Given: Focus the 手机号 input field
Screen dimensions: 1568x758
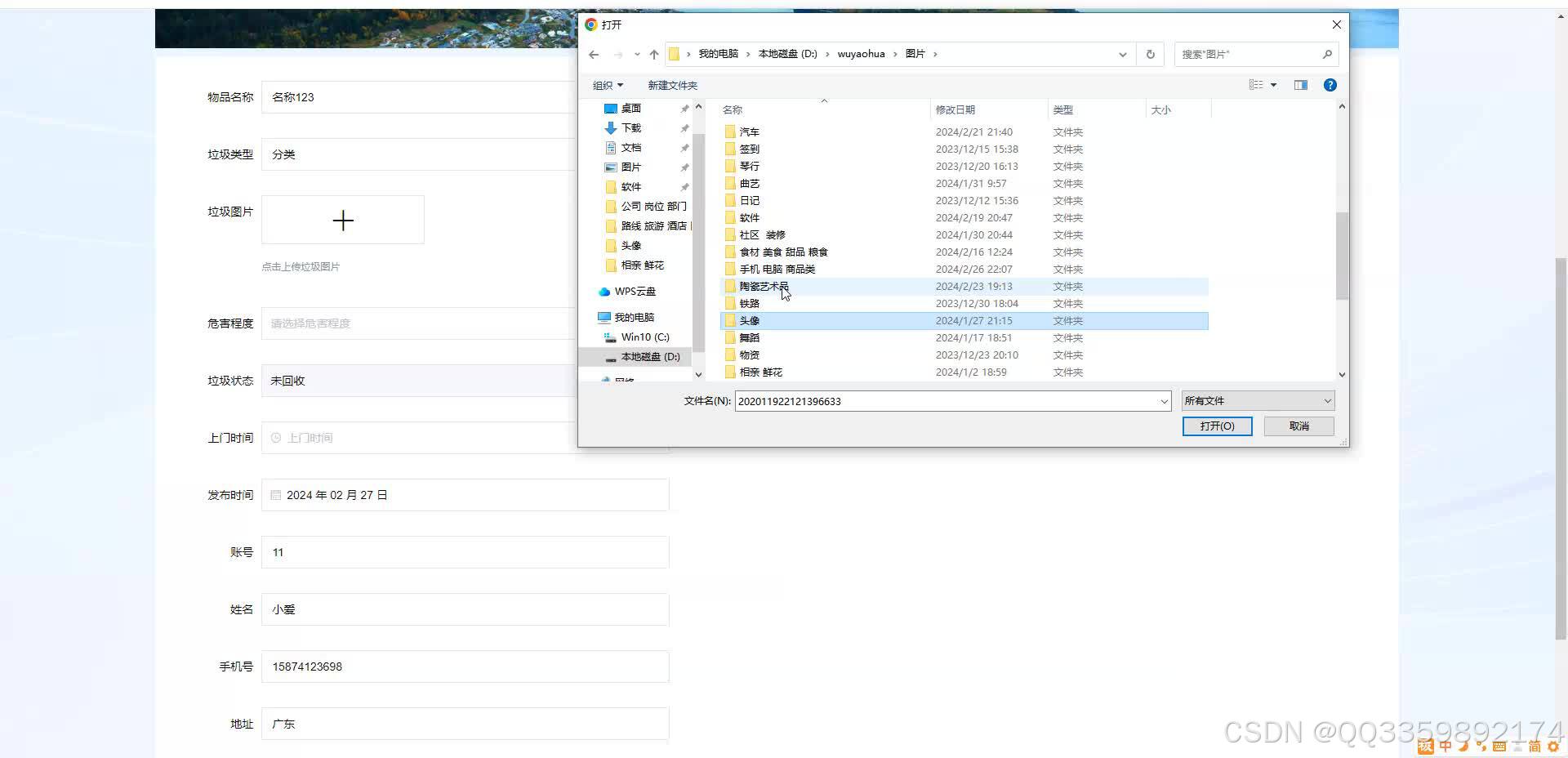Looking at the screenshot, I should click(465, 667).
